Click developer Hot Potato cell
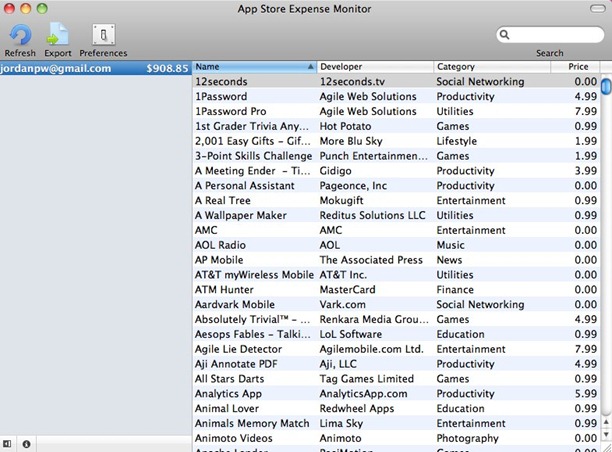Screen dimensions: 612x452 tap(345, 126)
